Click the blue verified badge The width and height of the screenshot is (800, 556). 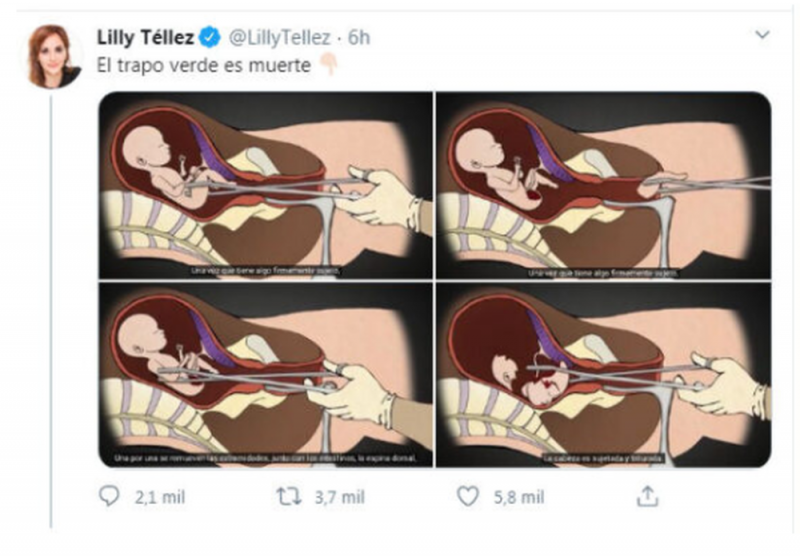coord(210,38)
